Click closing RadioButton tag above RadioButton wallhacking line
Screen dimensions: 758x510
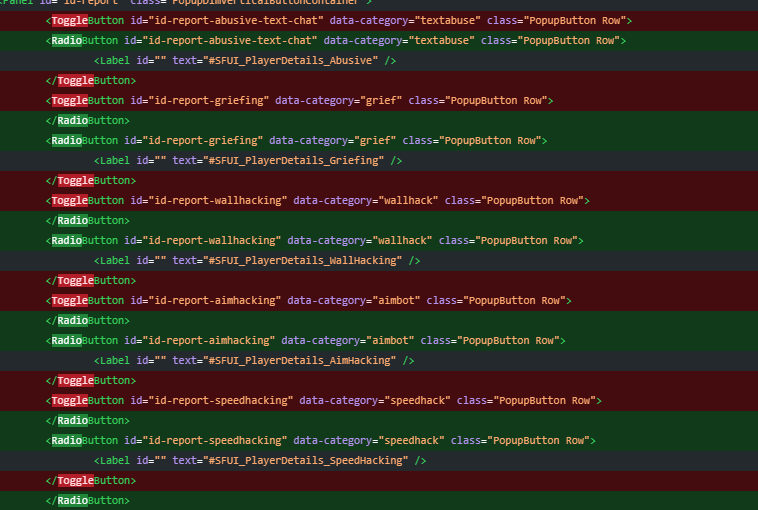87,221
